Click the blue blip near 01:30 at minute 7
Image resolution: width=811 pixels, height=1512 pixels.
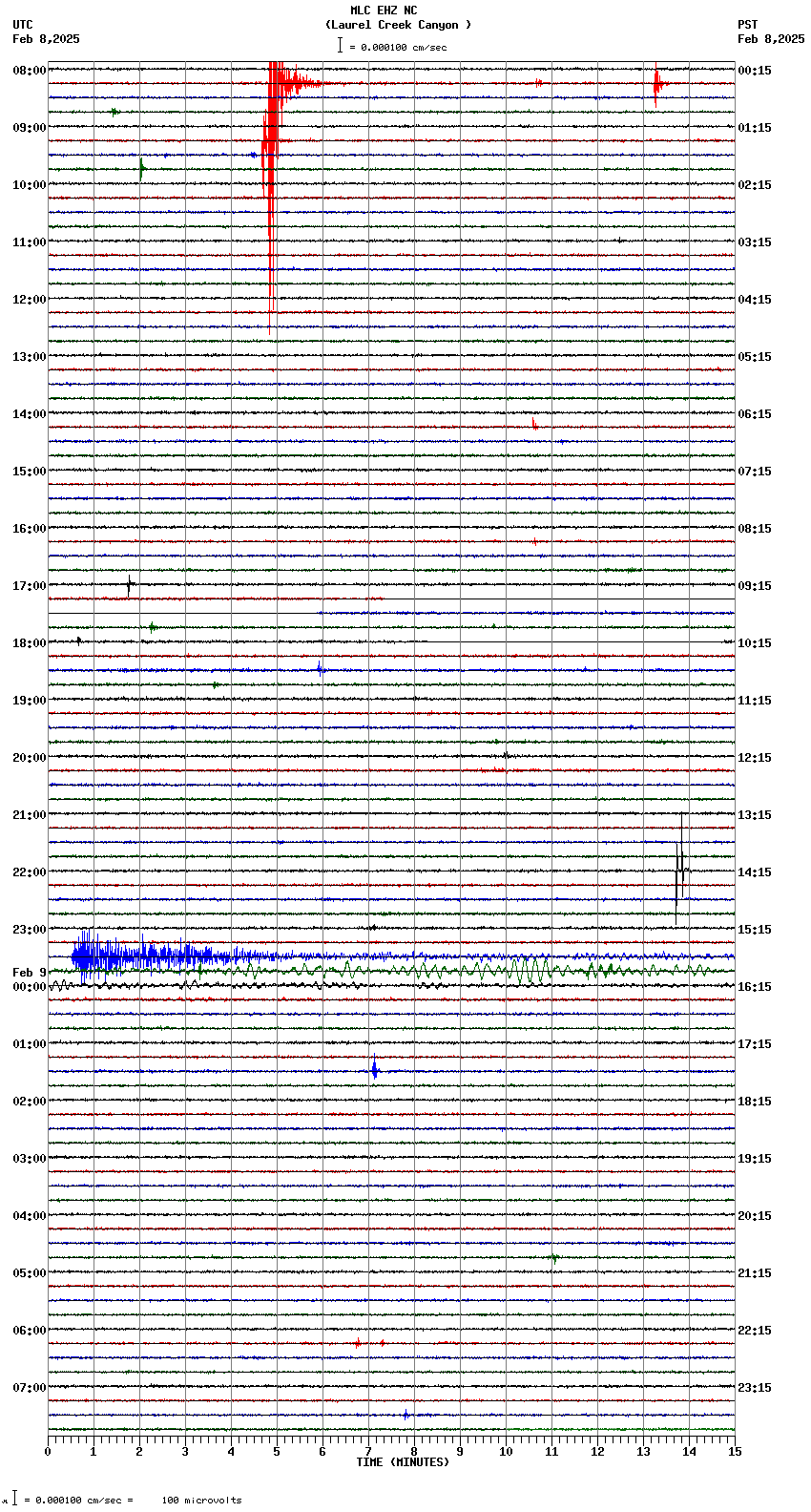point(374,1069)
